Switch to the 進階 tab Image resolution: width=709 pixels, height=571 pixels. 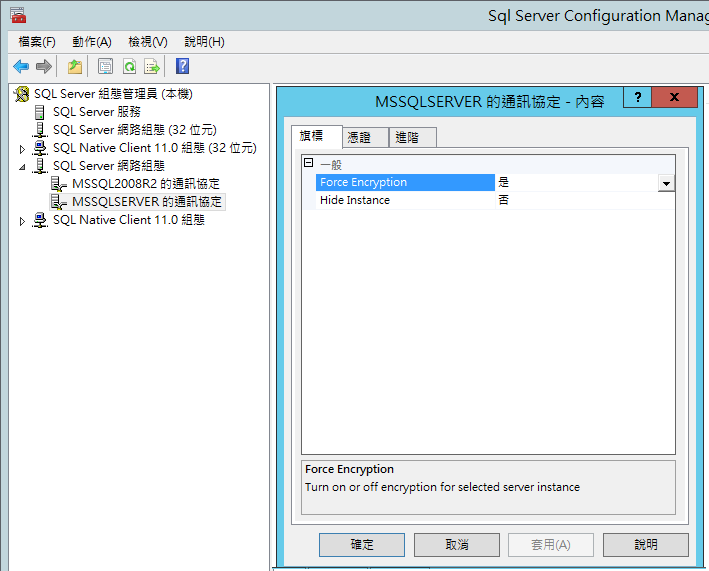[x=413, y=137]
